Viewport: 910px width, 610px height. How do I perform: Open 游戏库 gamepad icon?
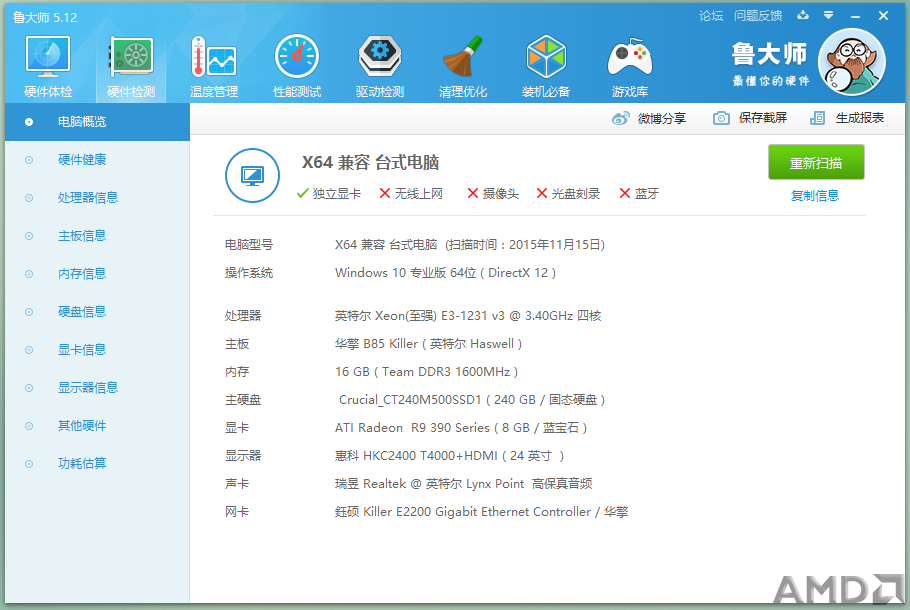[630, 57]
